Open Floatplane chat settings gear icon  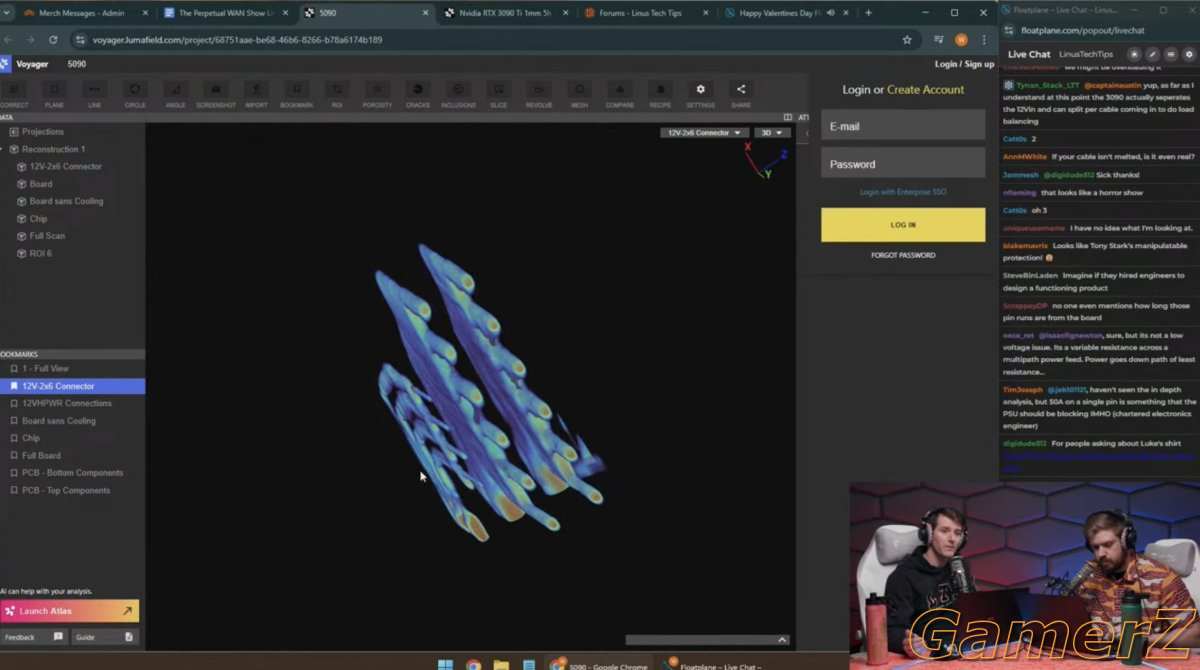pos(1189,54)
